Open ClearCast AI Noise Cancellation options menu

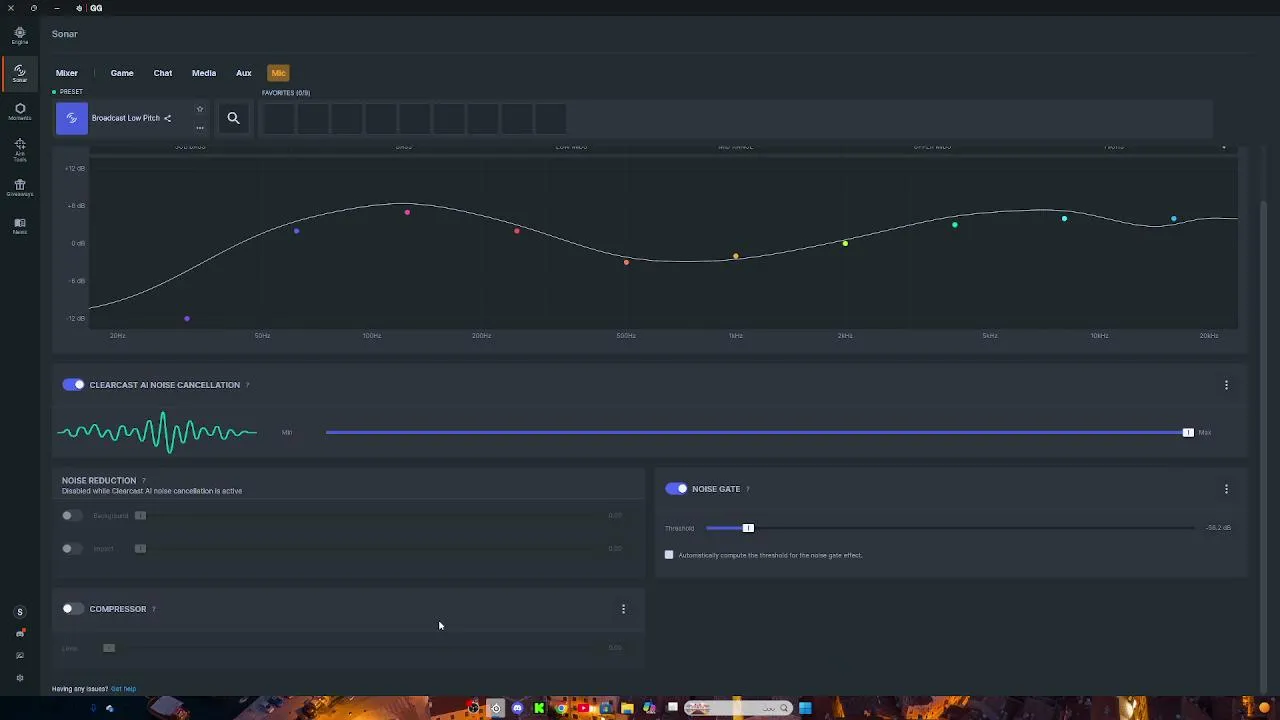tap(1226, 385)
